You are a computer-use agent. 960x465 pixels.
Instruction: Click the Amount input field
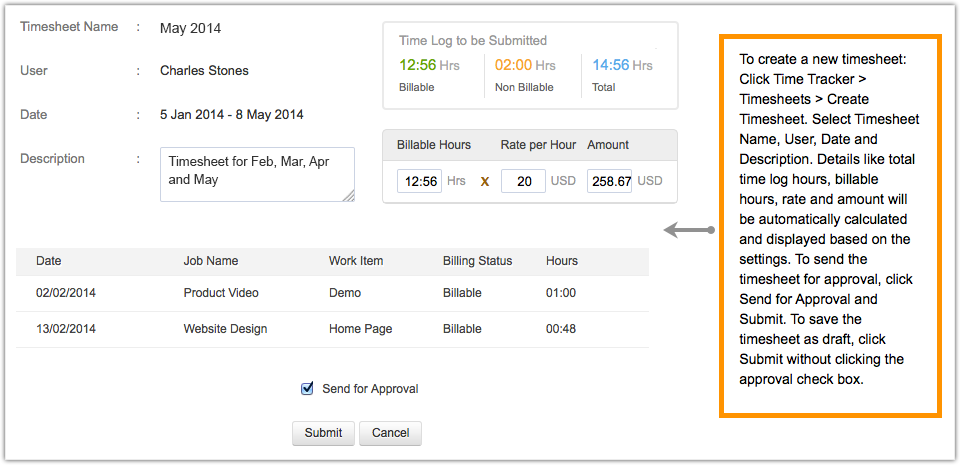609,182
